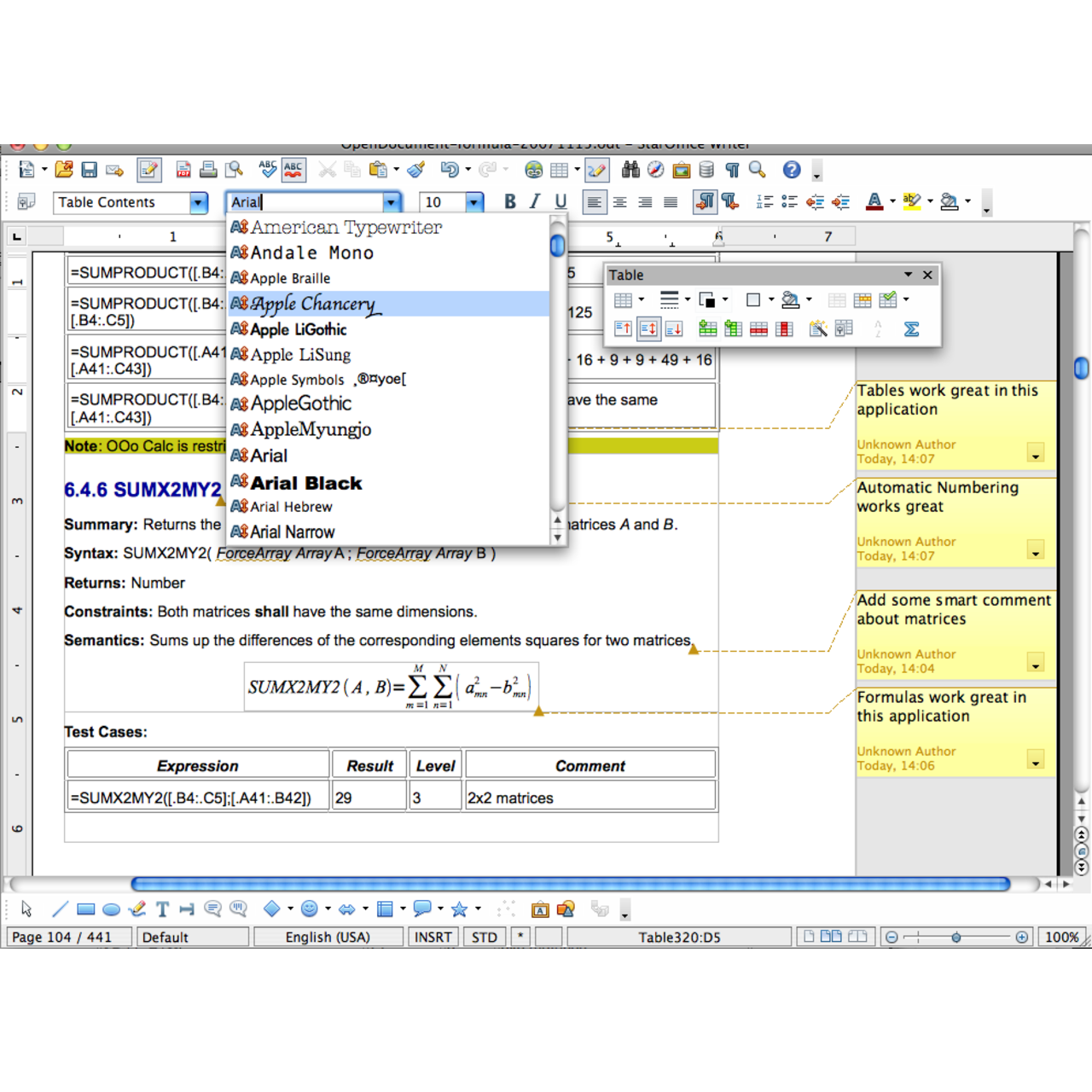Set paragraph alignment to left
The height and width of the screenshot is (1092, 1092).
594,202
